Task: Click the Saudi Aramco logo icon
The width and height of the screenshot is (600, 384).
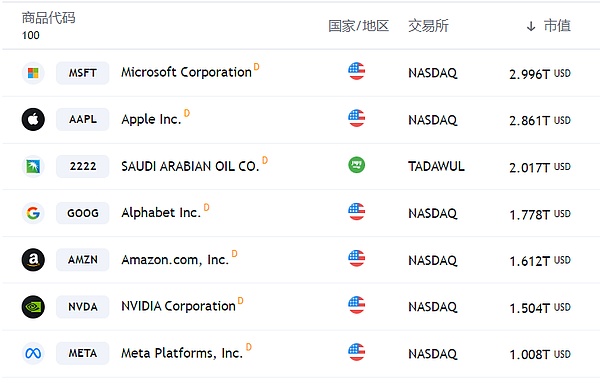Action: (x=33, y=166)
